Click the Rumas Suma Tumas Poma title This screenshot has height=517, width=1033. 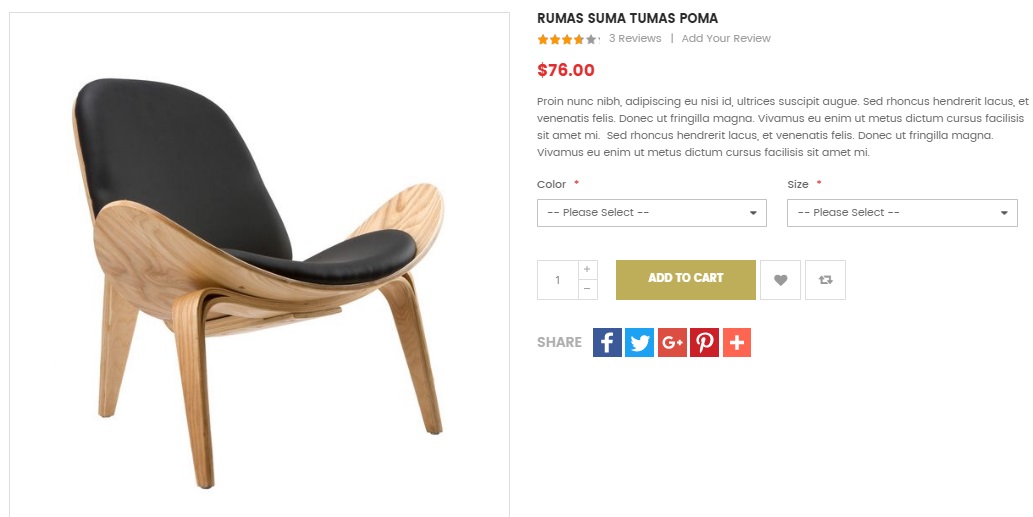627,18
